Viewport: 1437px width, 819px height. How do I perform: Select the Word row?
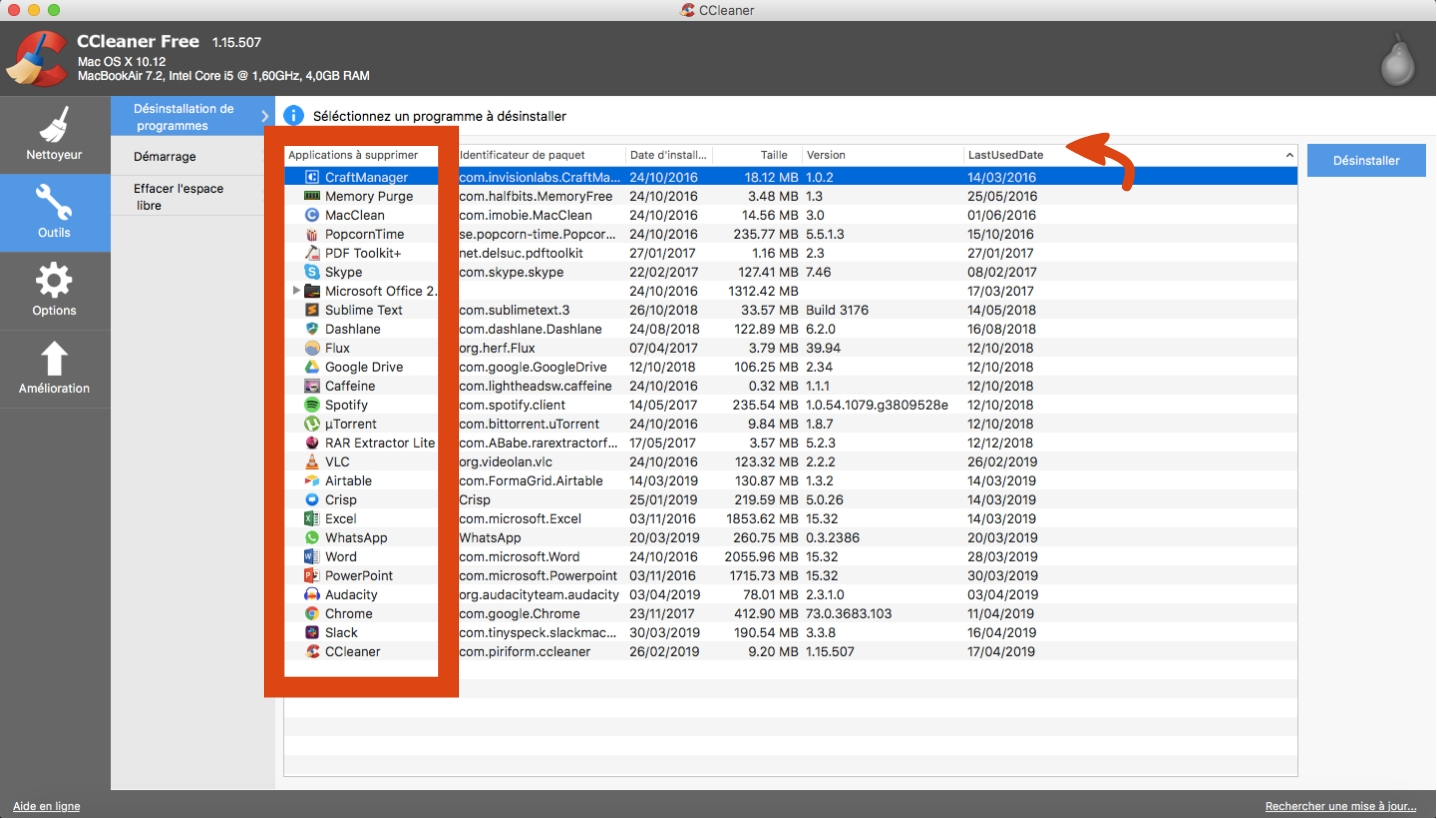click(x=791, y=557)
